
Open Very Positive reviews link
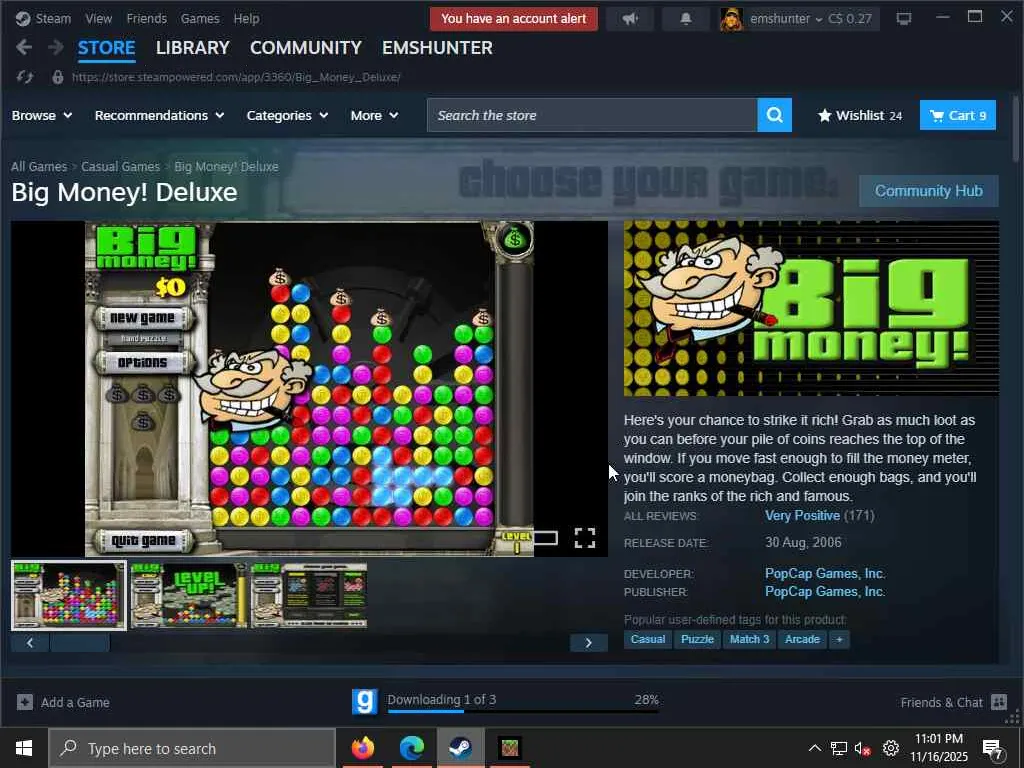802,516
